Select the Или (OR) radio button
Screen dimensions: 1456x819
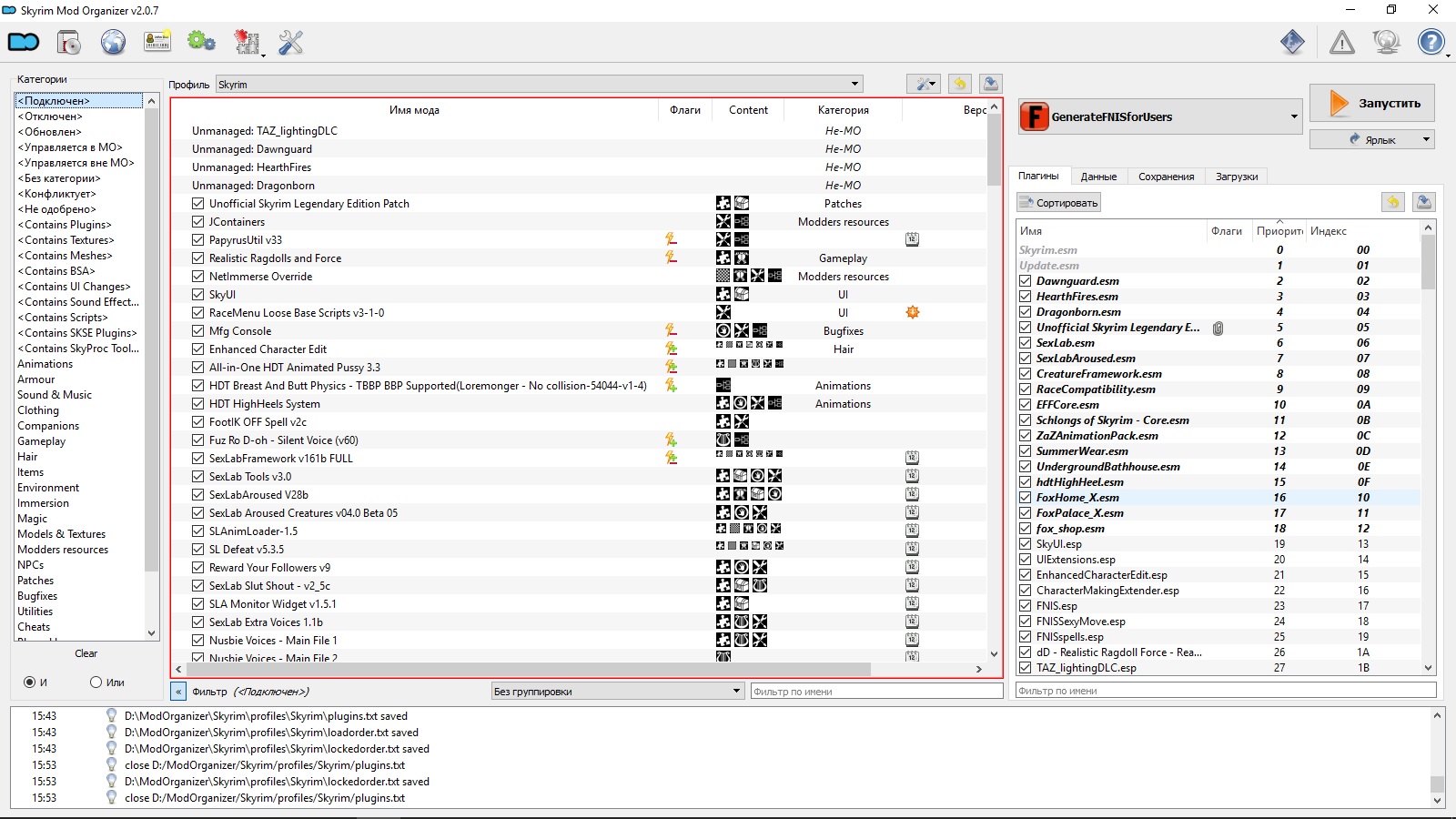pyautogui.click(x=96, y=682)
